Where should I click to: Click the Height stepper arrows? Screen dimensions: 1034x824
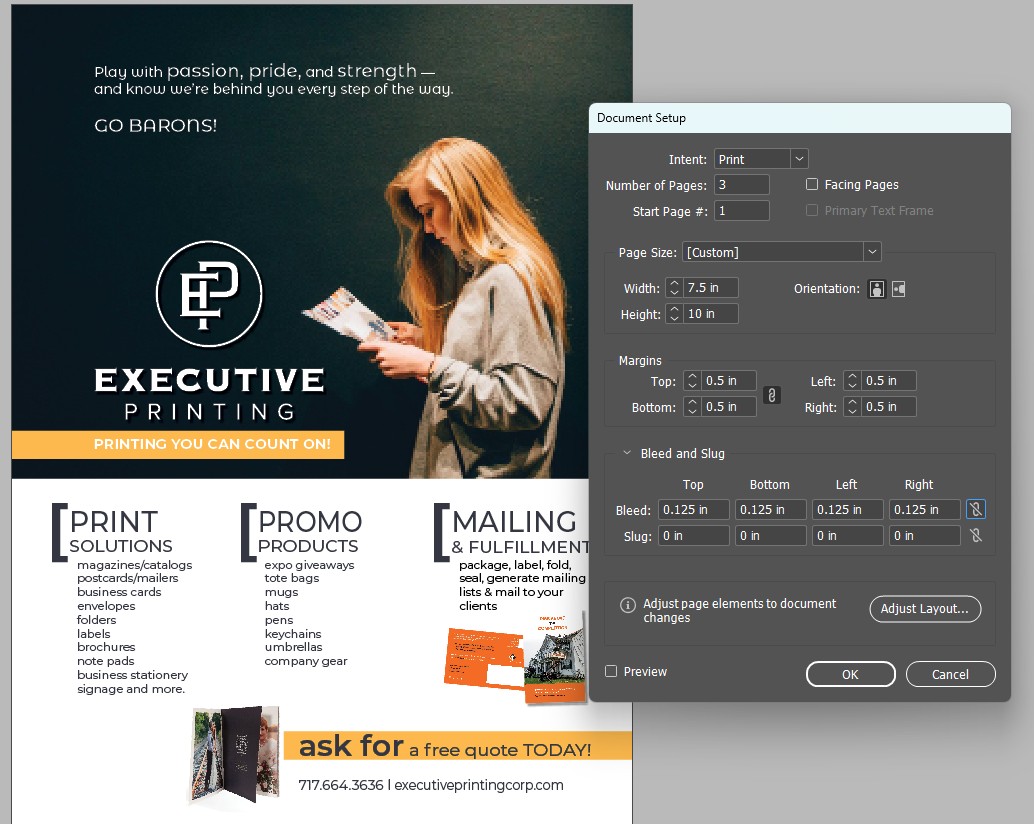click(674, 314)
